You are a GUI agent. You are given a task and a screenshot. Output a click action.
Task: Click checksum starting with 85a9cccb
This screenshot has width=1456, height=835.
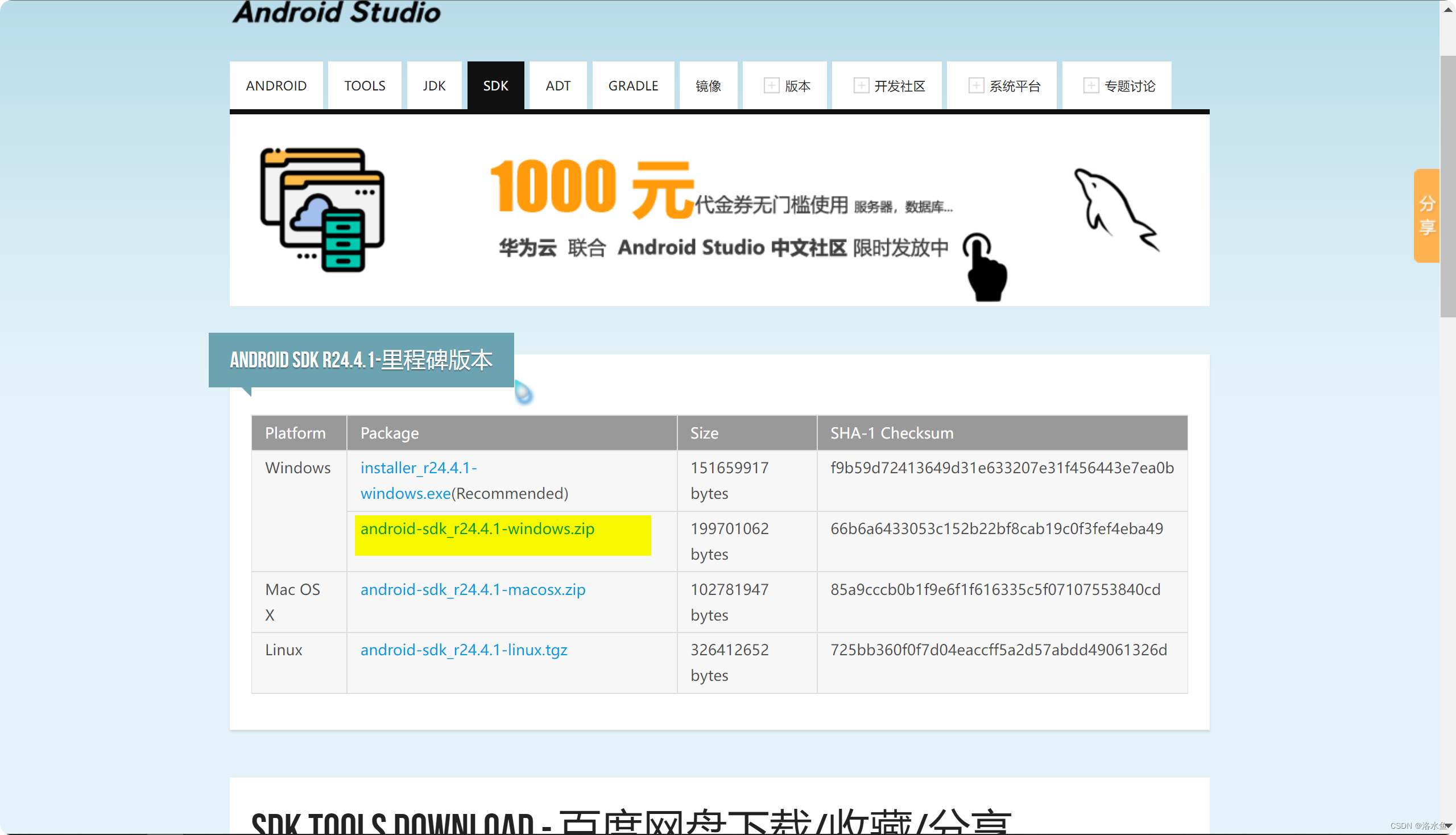[x=995, y=589]
